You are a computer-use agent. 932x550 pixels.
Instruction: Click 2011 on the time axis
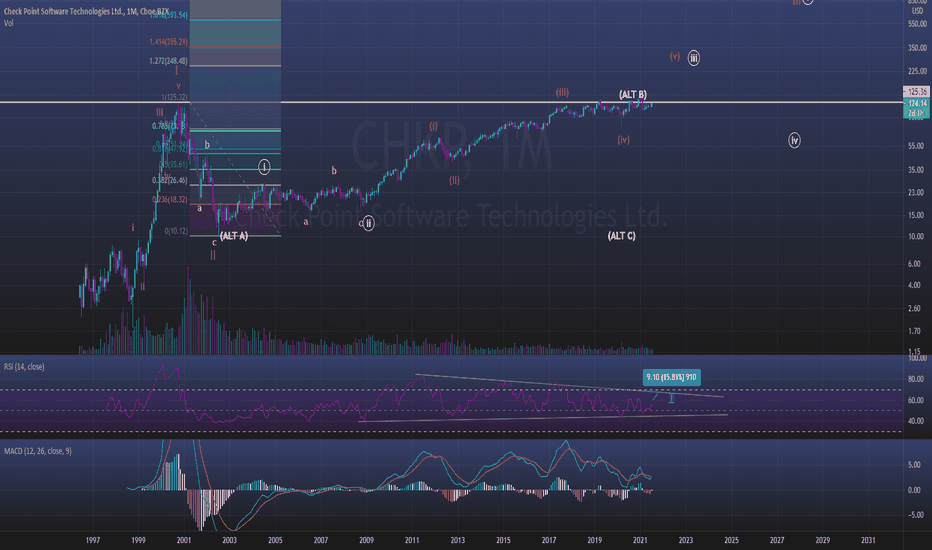(412, 540)
